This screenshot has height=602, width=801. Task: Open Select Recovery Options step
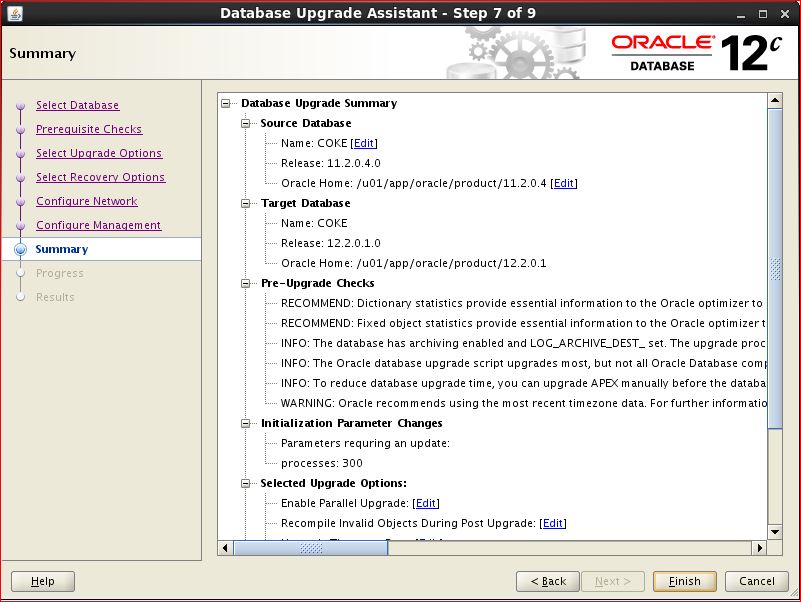click(x=100, y=177)
